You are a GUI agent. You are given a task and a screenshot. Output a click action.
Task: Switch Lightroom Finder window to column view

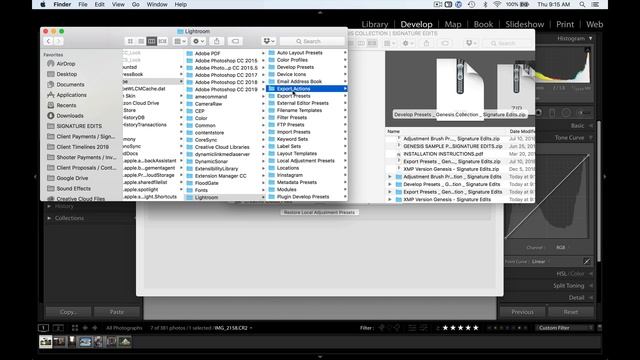click(151, 41)
